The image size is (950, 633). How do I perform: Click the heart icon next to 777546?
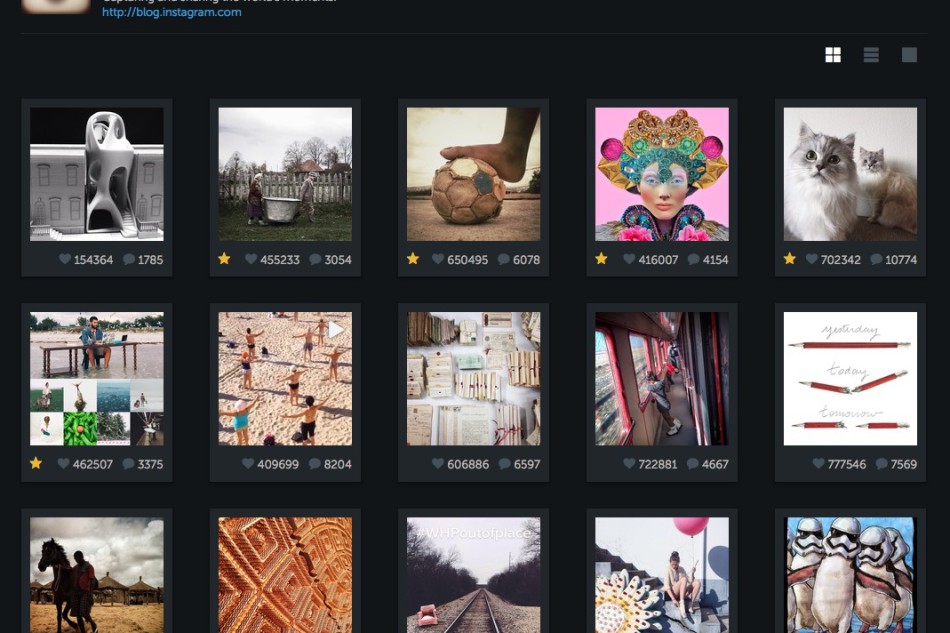(819, 463)
